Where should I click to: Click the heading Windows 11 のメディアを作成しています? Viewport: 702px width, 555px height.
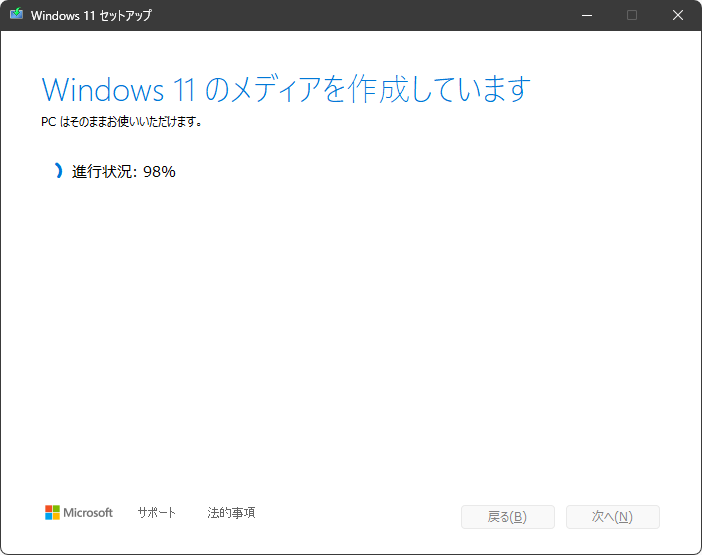286,89
